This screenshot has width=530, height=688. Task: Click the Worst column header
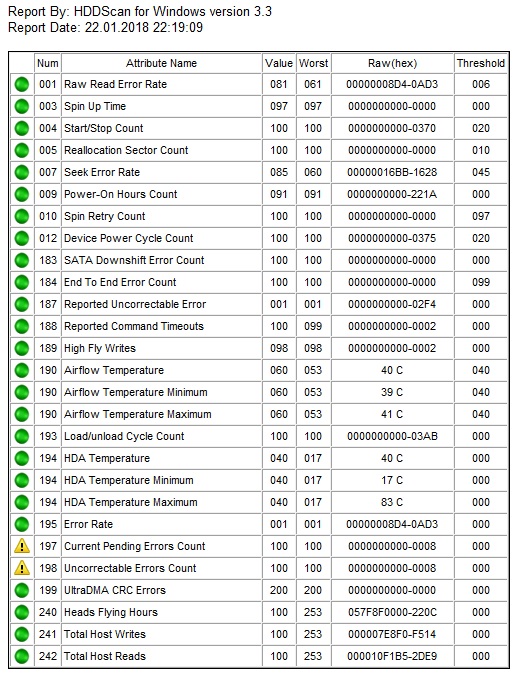point(313,63)
